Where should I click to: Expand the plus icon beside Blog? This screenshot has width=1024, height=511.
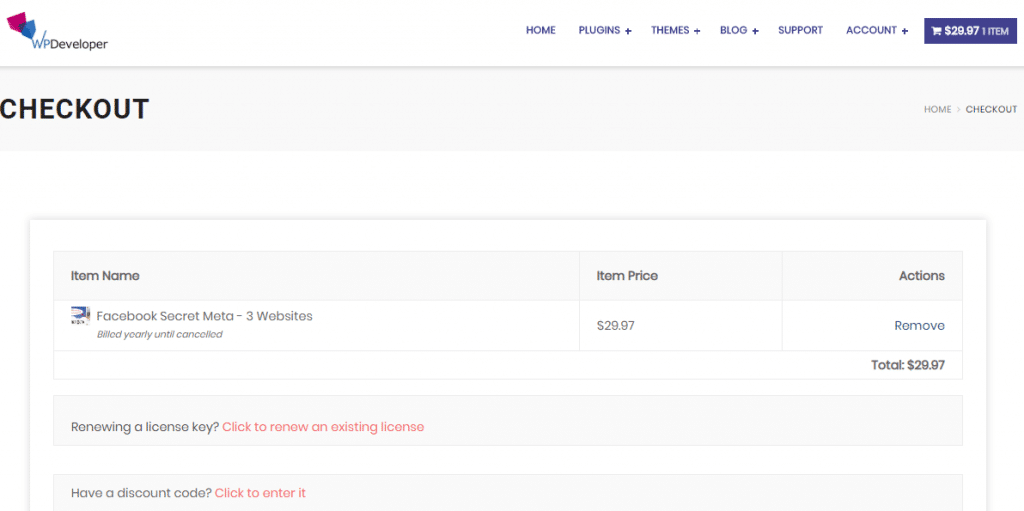755,32
